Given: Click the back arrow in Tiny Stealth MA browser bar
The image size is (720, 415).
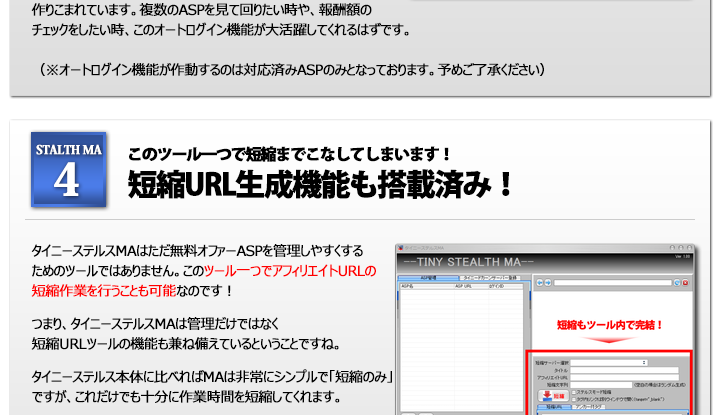Looking at the screenshot, I should pos(540,283).
